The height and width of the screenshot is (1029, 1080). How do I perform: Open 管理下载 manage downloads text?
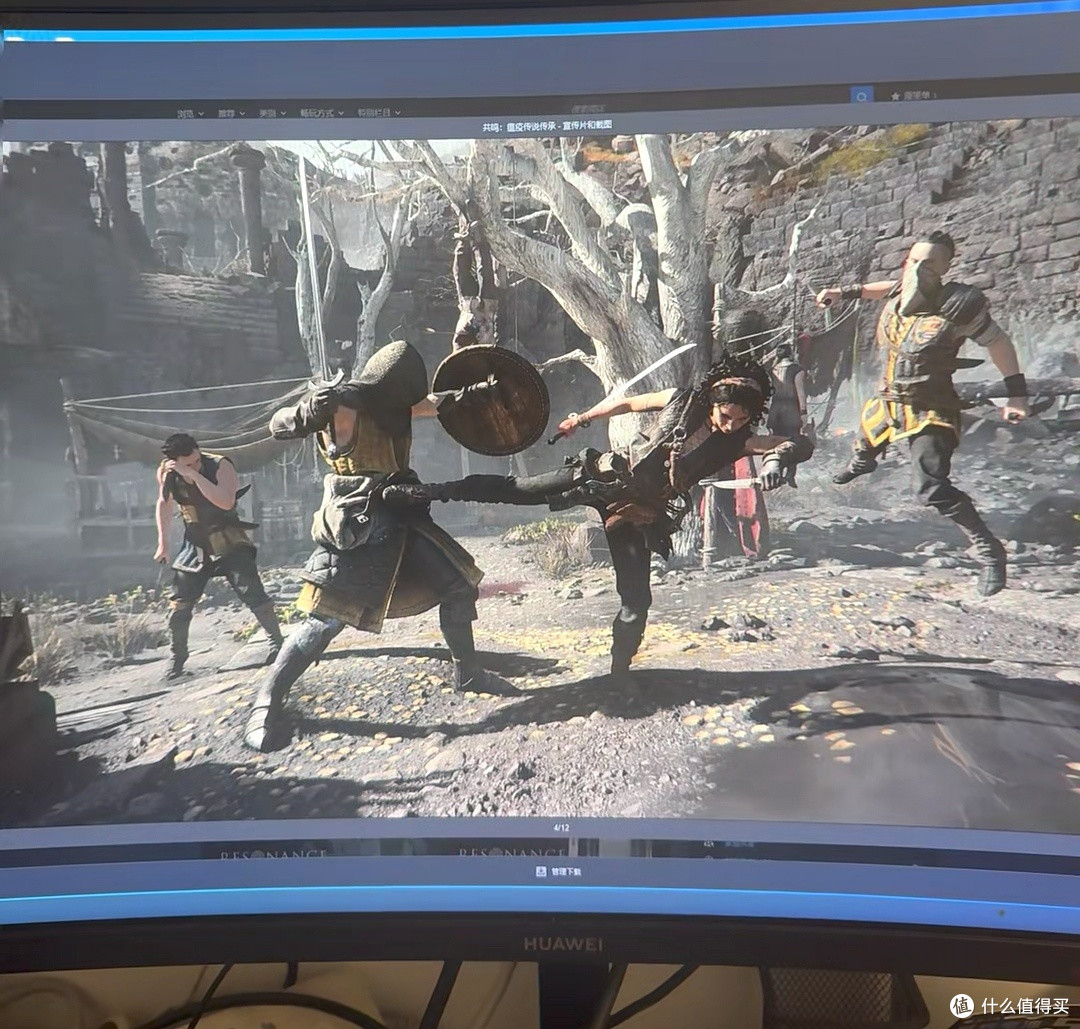[566, 872]
